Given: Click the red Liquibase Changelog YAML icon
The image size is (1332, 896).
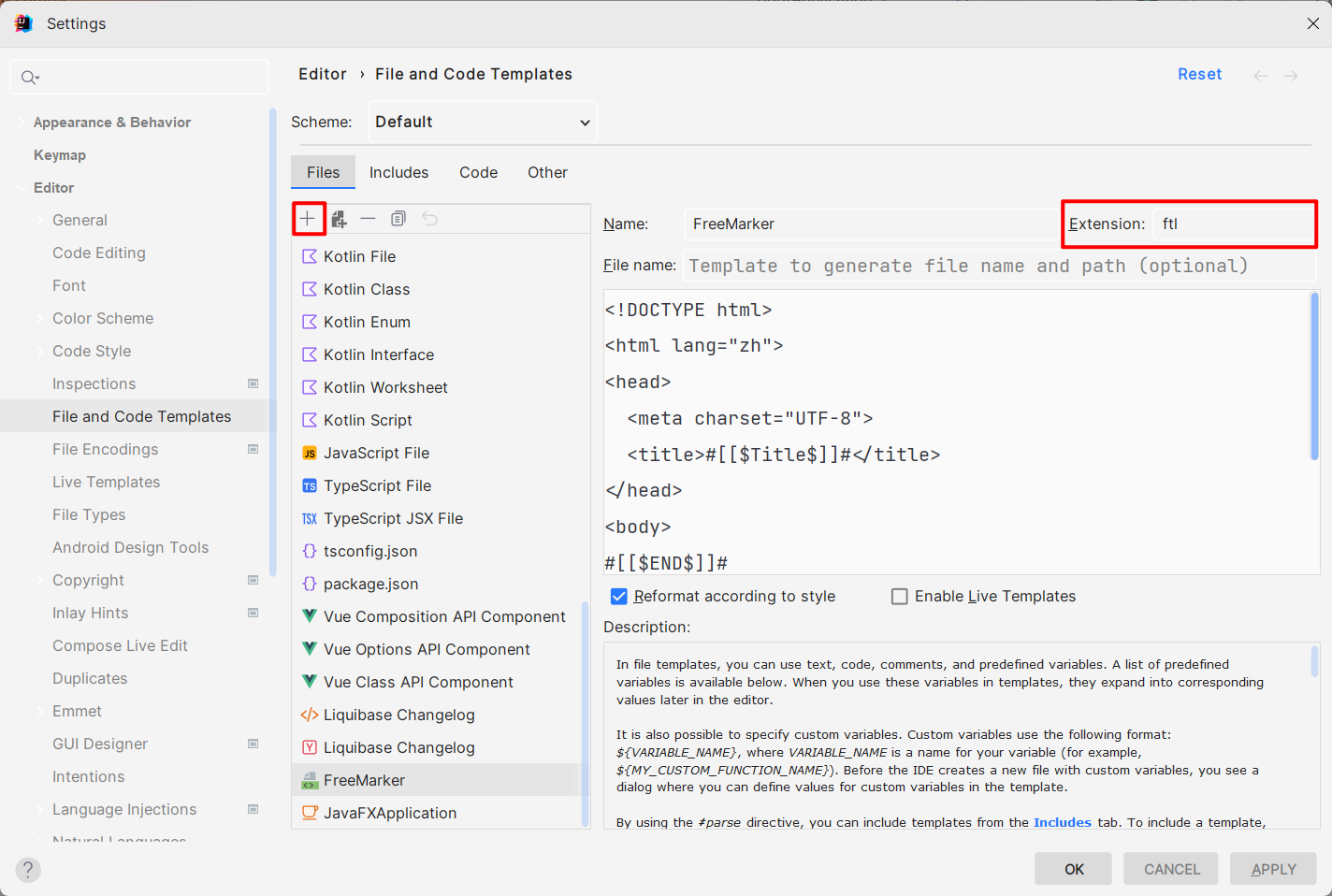Looking at the screenshot, I should 310,747.
